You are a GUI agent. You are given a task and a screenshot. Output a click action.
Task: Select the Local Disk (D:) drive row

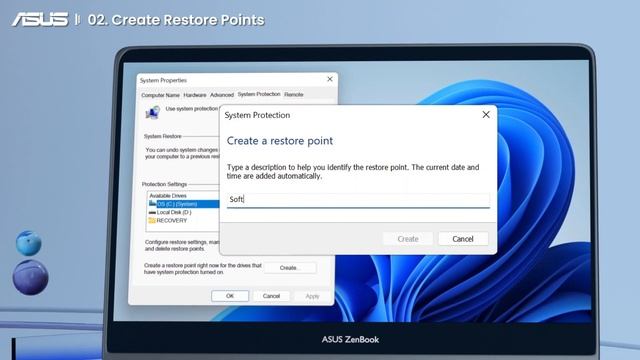(183, 212)
